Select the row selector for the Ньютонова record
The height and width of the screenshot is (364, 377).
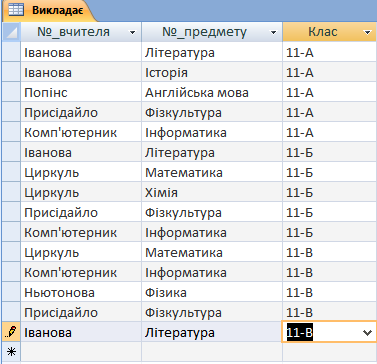coord(11,292)
